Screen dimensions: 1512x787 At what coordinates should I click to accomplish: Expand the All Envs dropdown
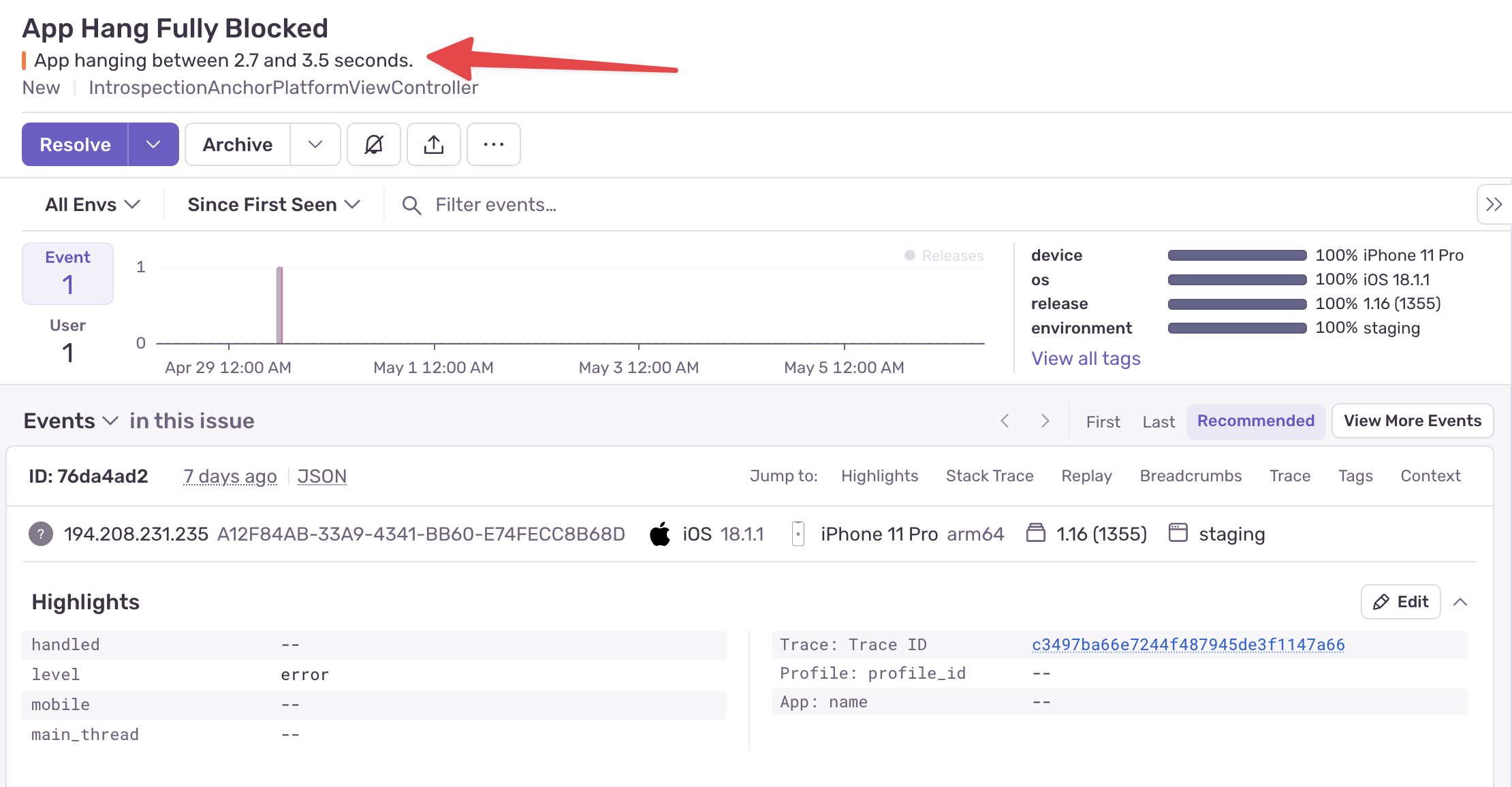[x=93, y=204]
